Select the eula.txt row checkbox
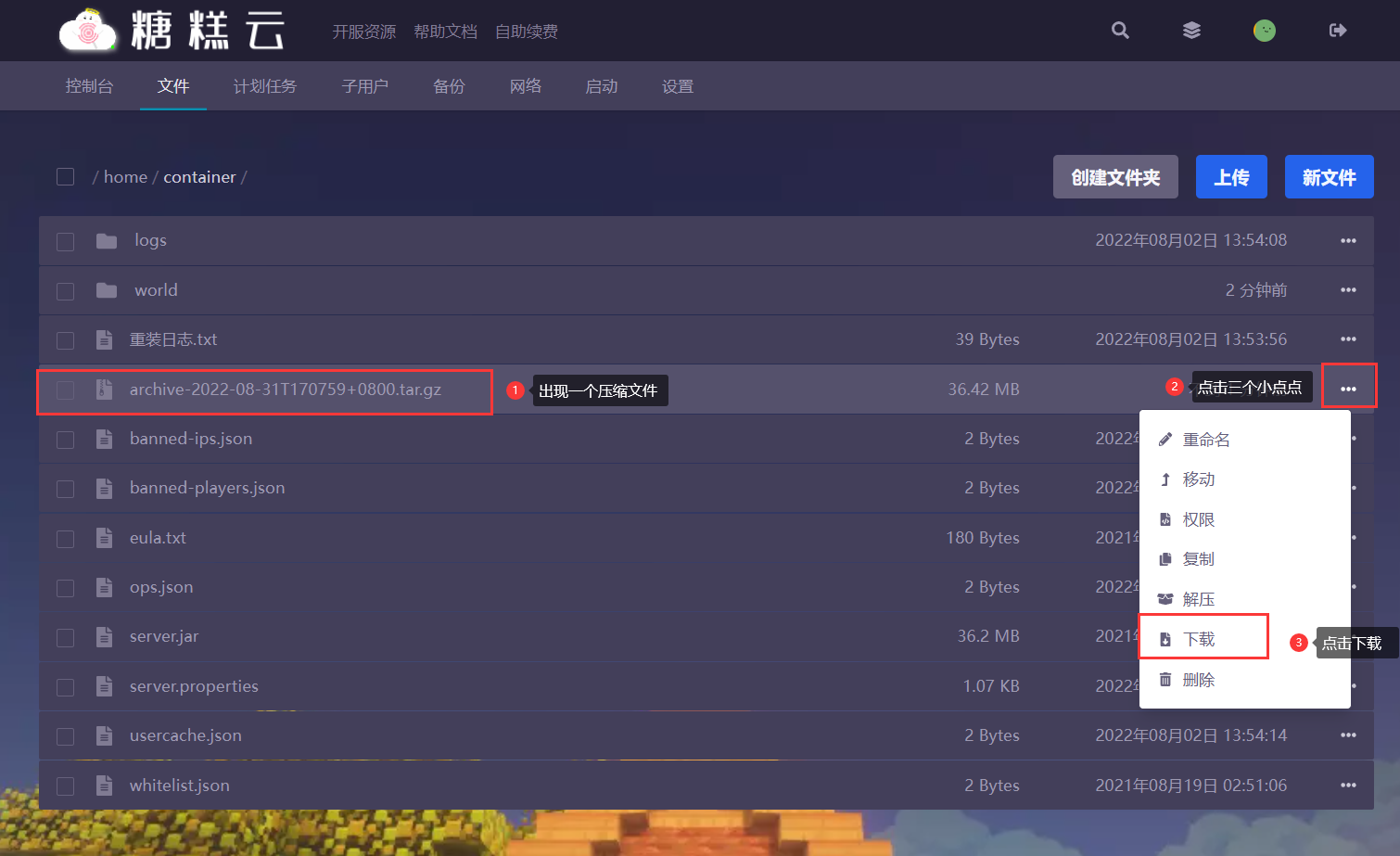1400x856 pixels. [x=65, y=539]
